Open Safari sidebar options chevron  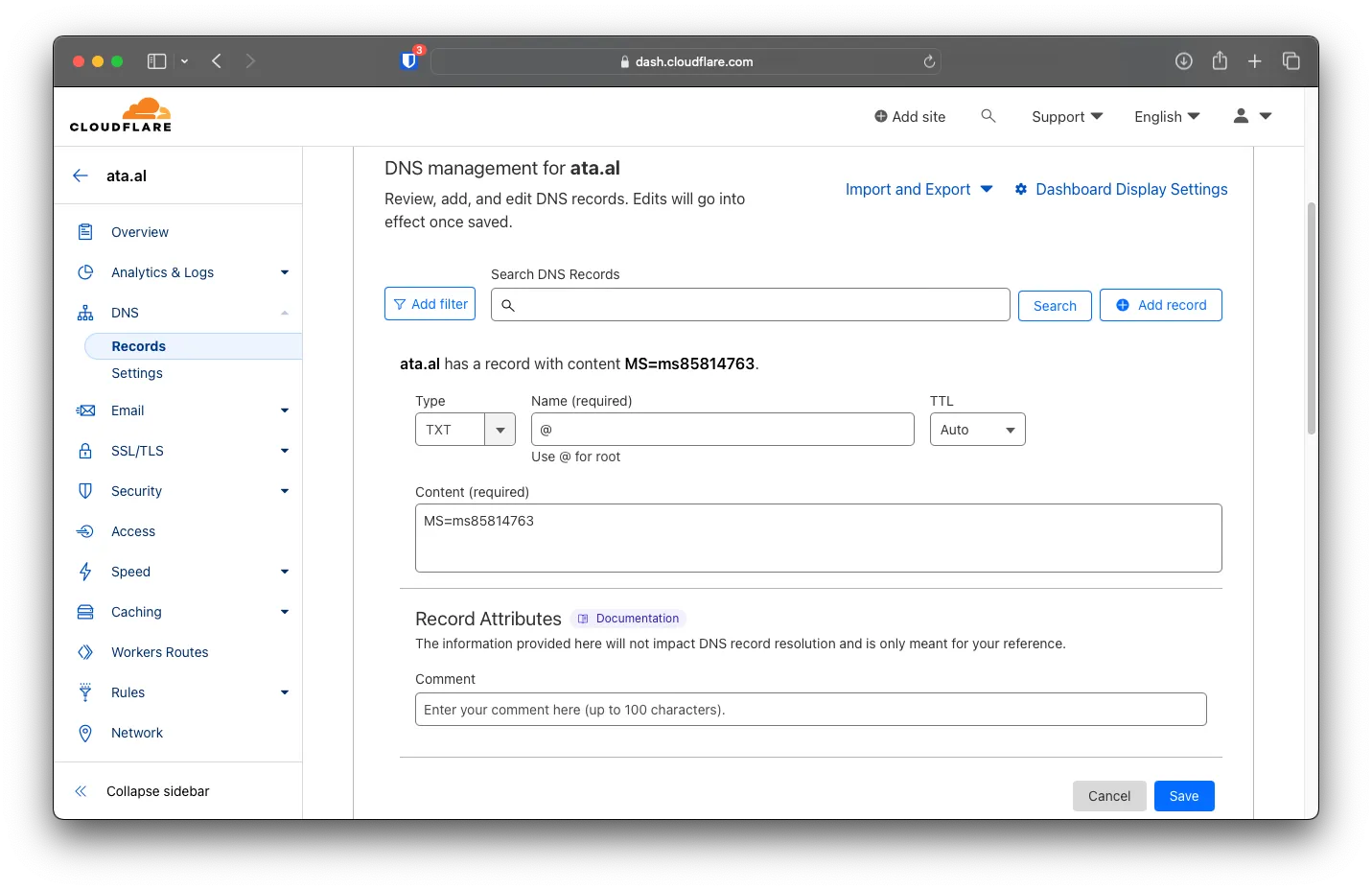click(x=184, y=61)
